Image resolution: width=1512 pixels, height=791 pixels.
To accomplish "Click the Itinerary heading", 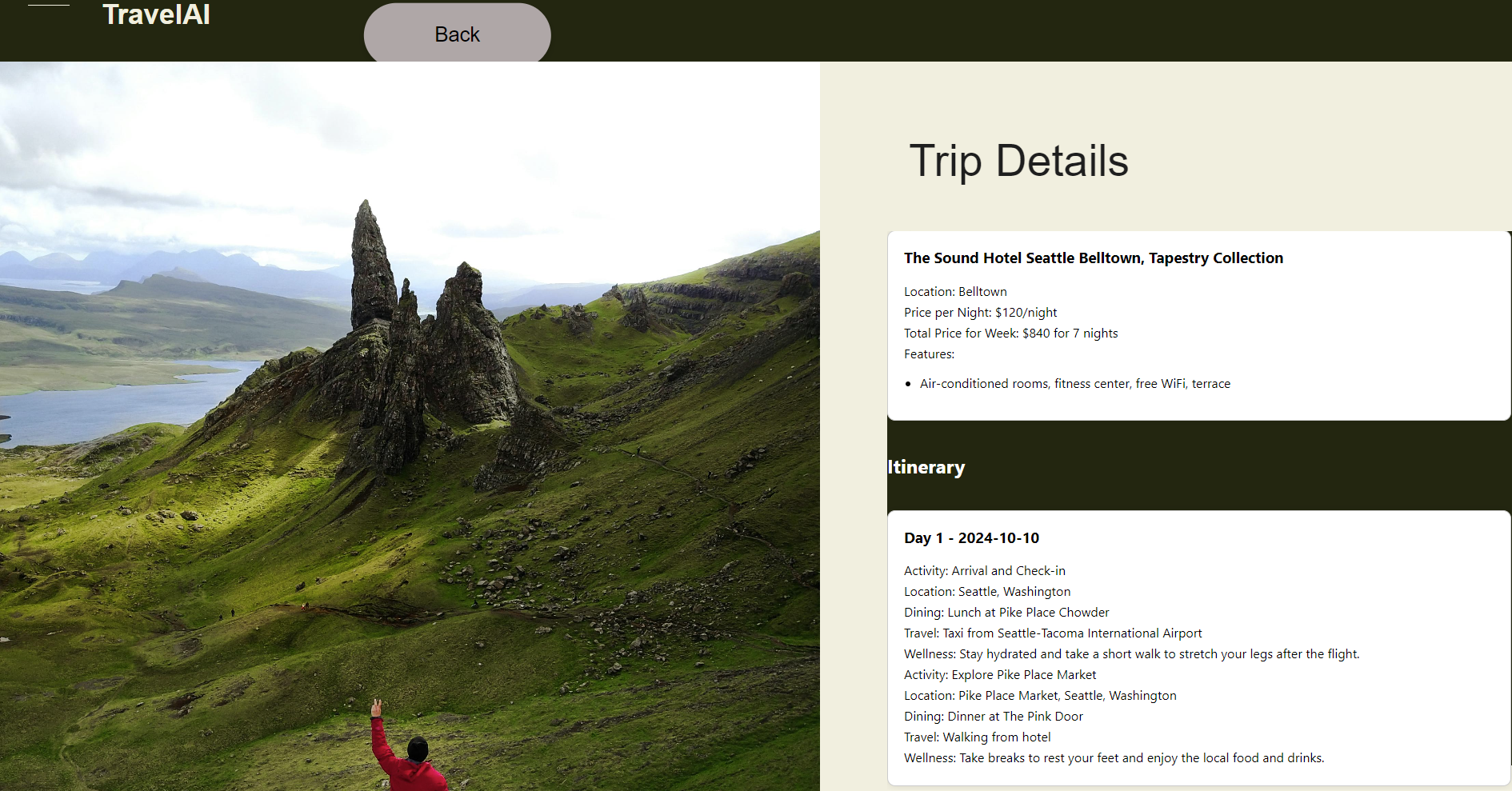I will (926, 467).
